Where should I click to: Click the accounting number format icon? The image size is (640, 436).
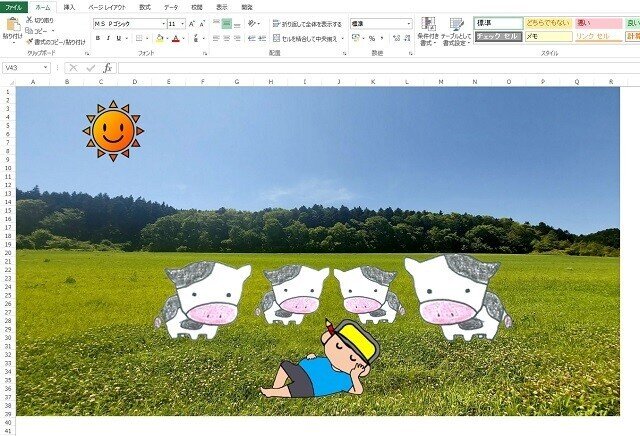[356, 38]
